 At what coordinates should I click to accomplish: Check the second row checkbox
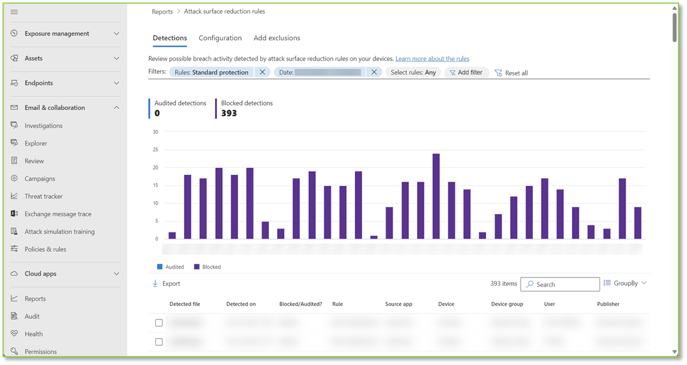159,342
